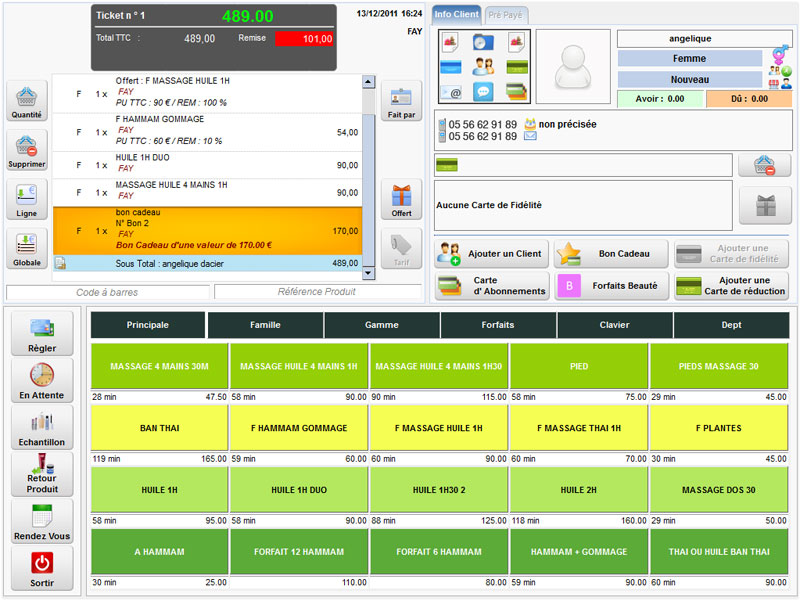Select the bon cadeau N° Bon 2 line
Image resolution: width=800 pixels, height=601 pixels.
(x=207, y=229)
